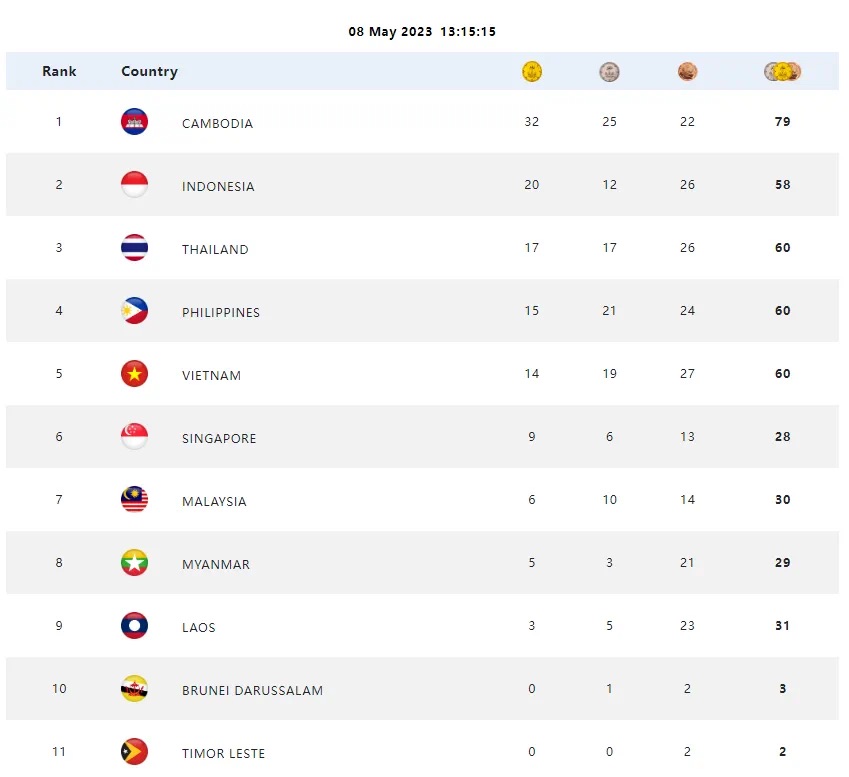Click the Timor Leste flag icon

(x=134, y=752)
